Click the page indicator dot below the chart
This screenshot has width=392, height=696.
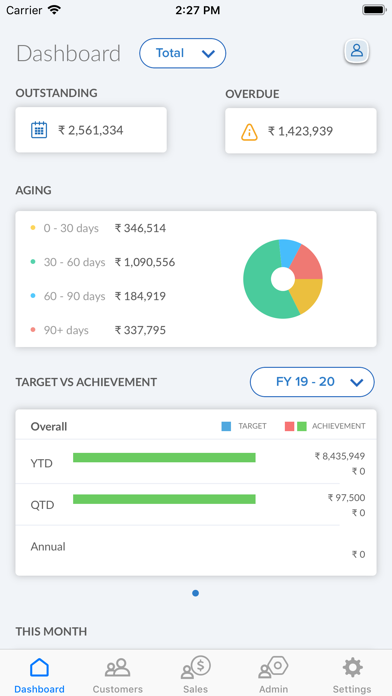click(195, 593)
